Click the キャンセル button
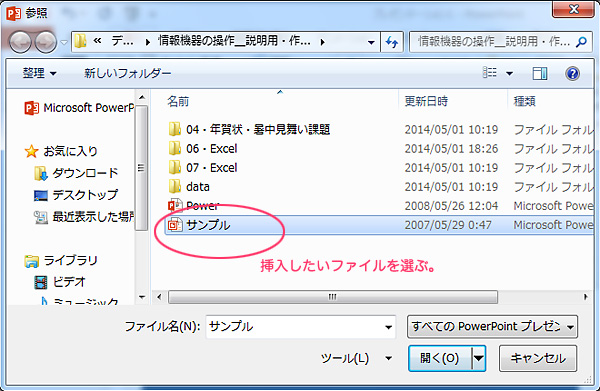600x391 pixels. (538, 358)
